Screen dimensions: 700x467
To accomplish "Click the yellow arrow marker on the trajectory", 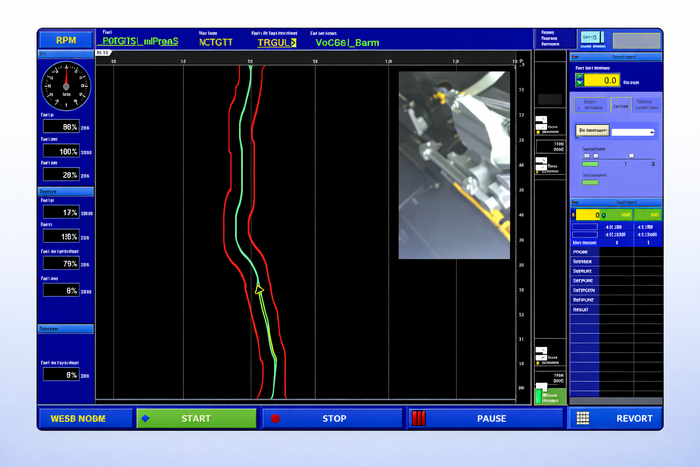I will click(x=259, y=290).
